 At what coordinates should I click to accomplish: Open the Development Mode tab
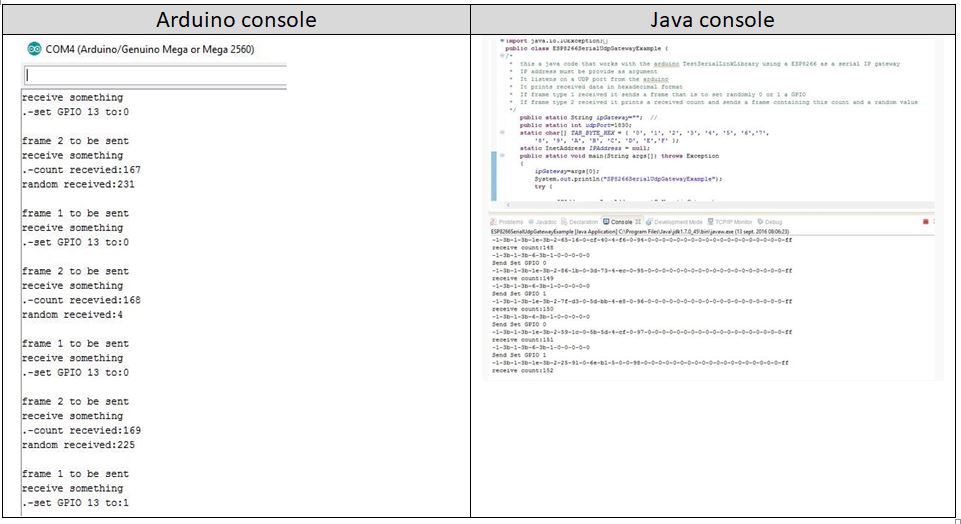click(674, 222)
